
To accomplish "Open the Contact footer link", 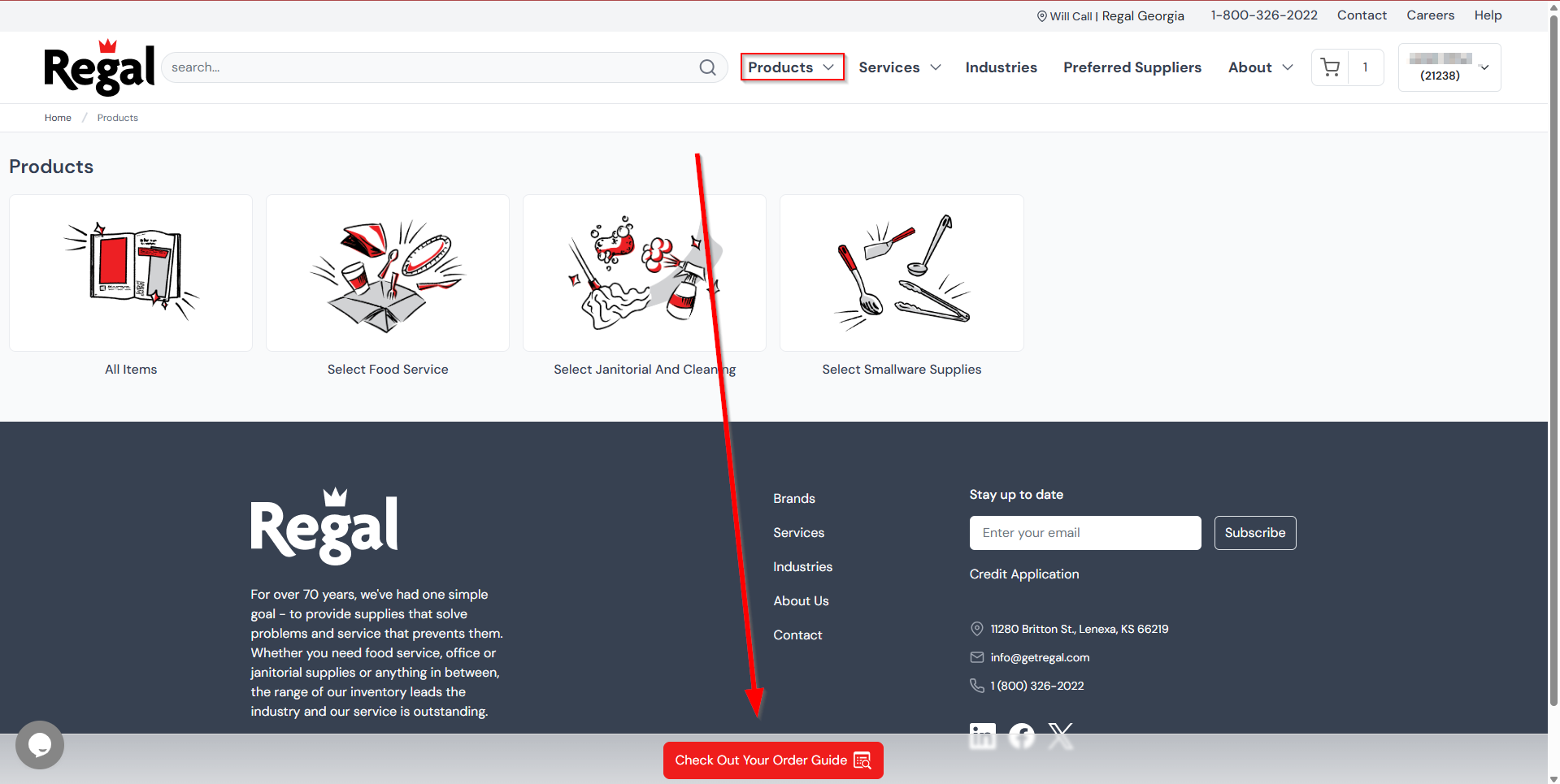I will click(x=797, y=635).
